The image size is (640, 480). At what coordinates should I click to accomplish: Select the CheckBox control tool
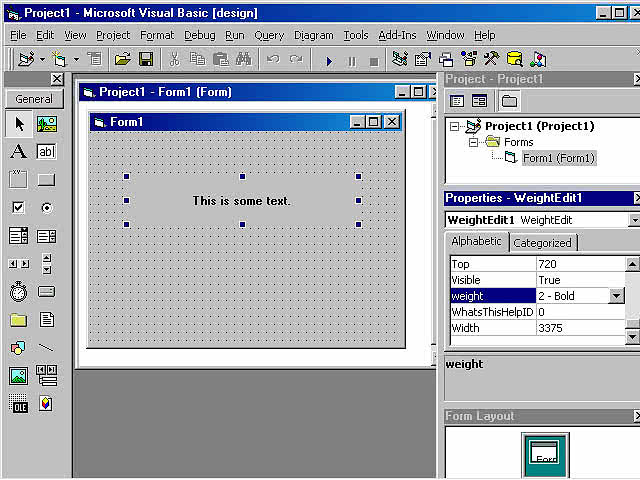[19, 208]
